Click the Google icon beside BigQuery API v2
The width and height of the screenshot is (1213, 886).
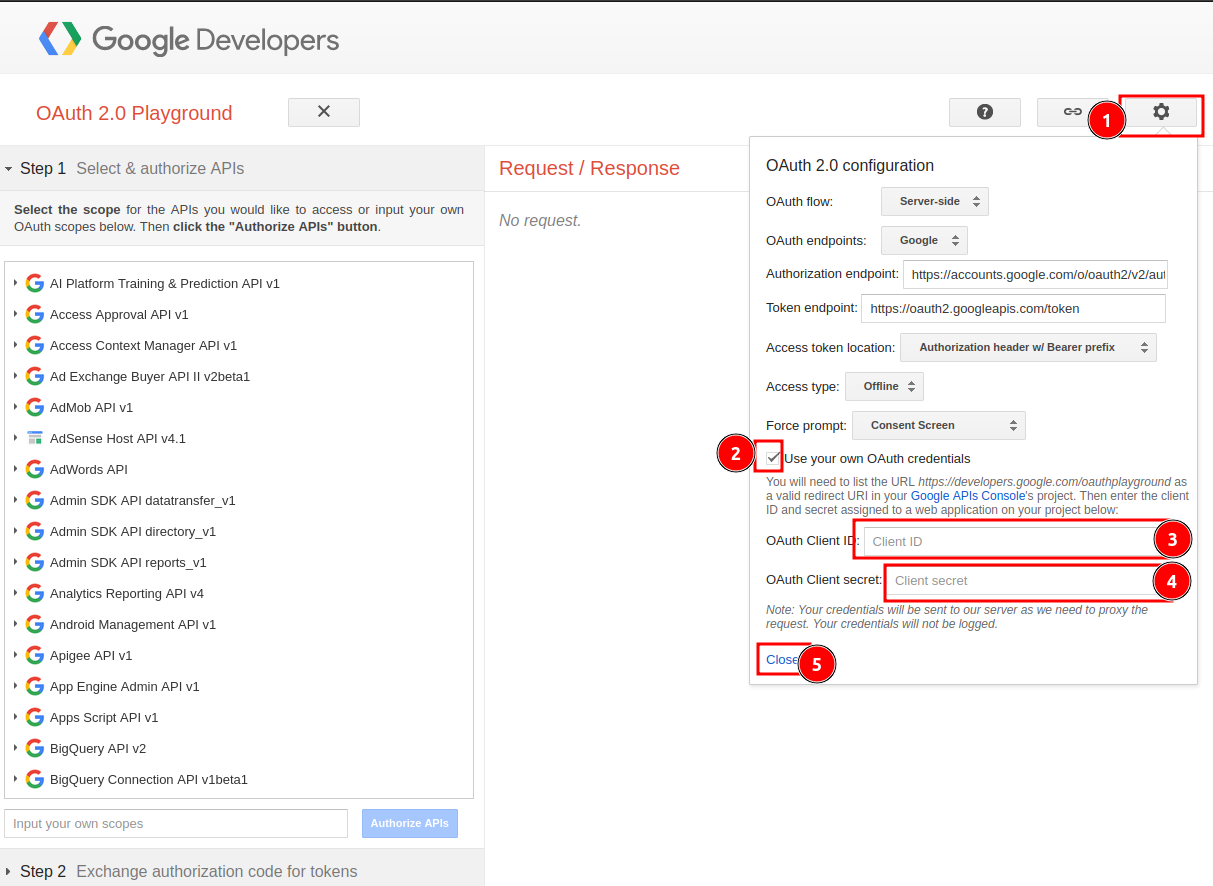point(35,748)
